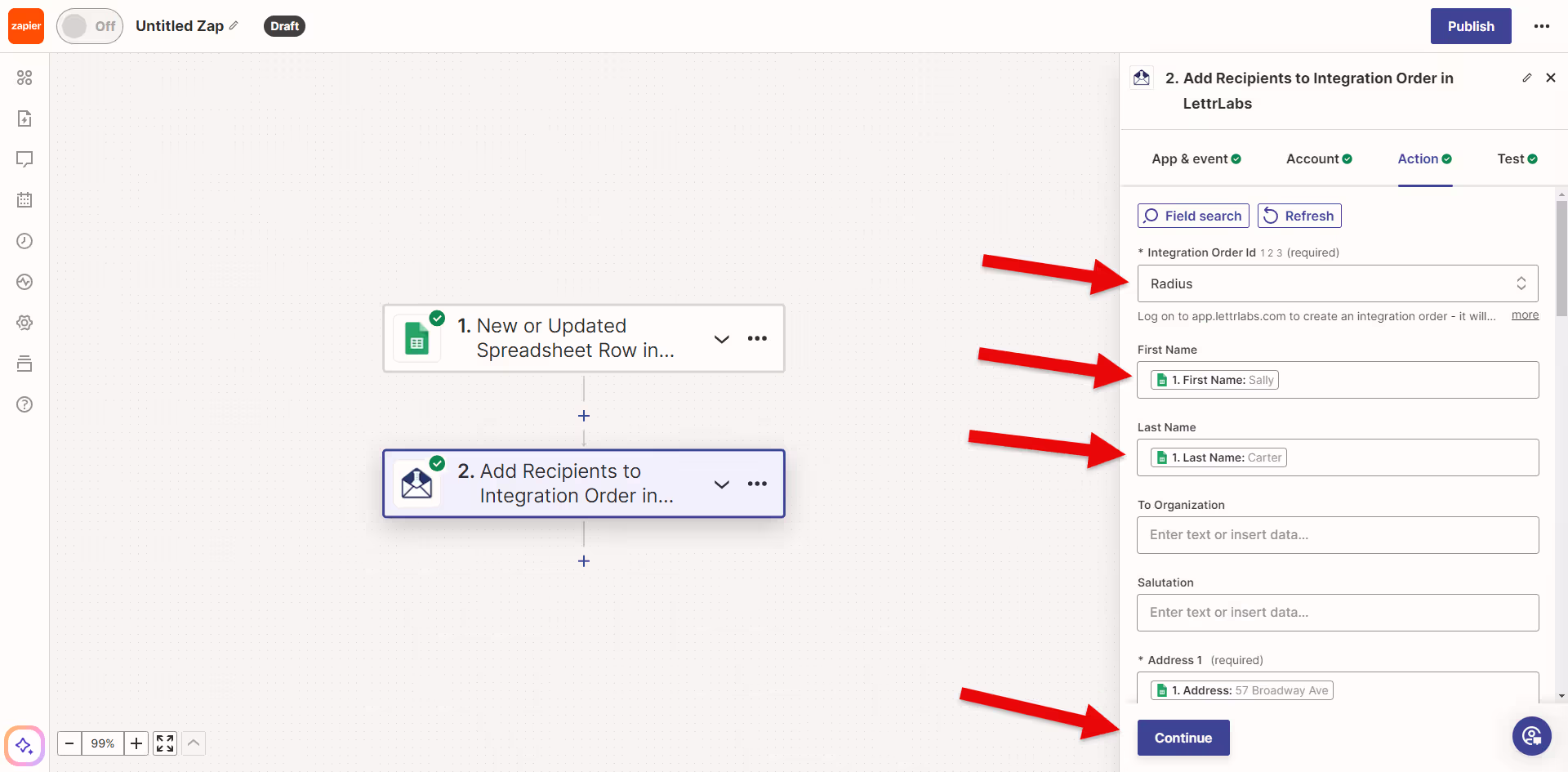Open comments sidebar icon
Screen dimensions: 1568x772
point(24,159)
